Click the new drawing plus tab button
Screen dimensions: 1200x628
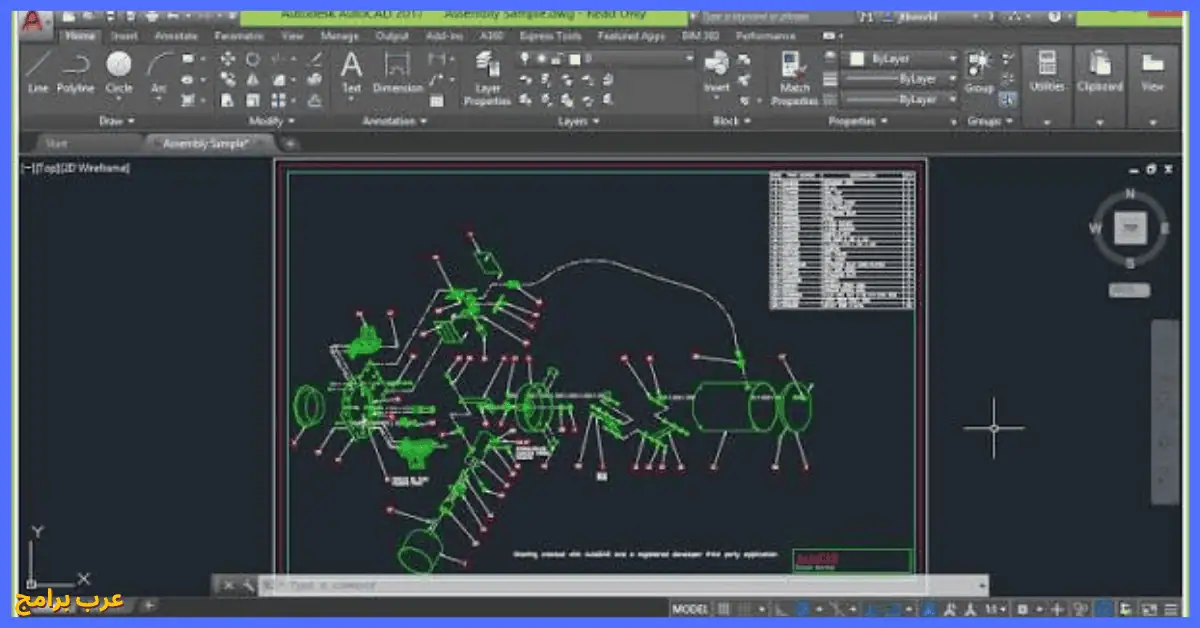290,143
